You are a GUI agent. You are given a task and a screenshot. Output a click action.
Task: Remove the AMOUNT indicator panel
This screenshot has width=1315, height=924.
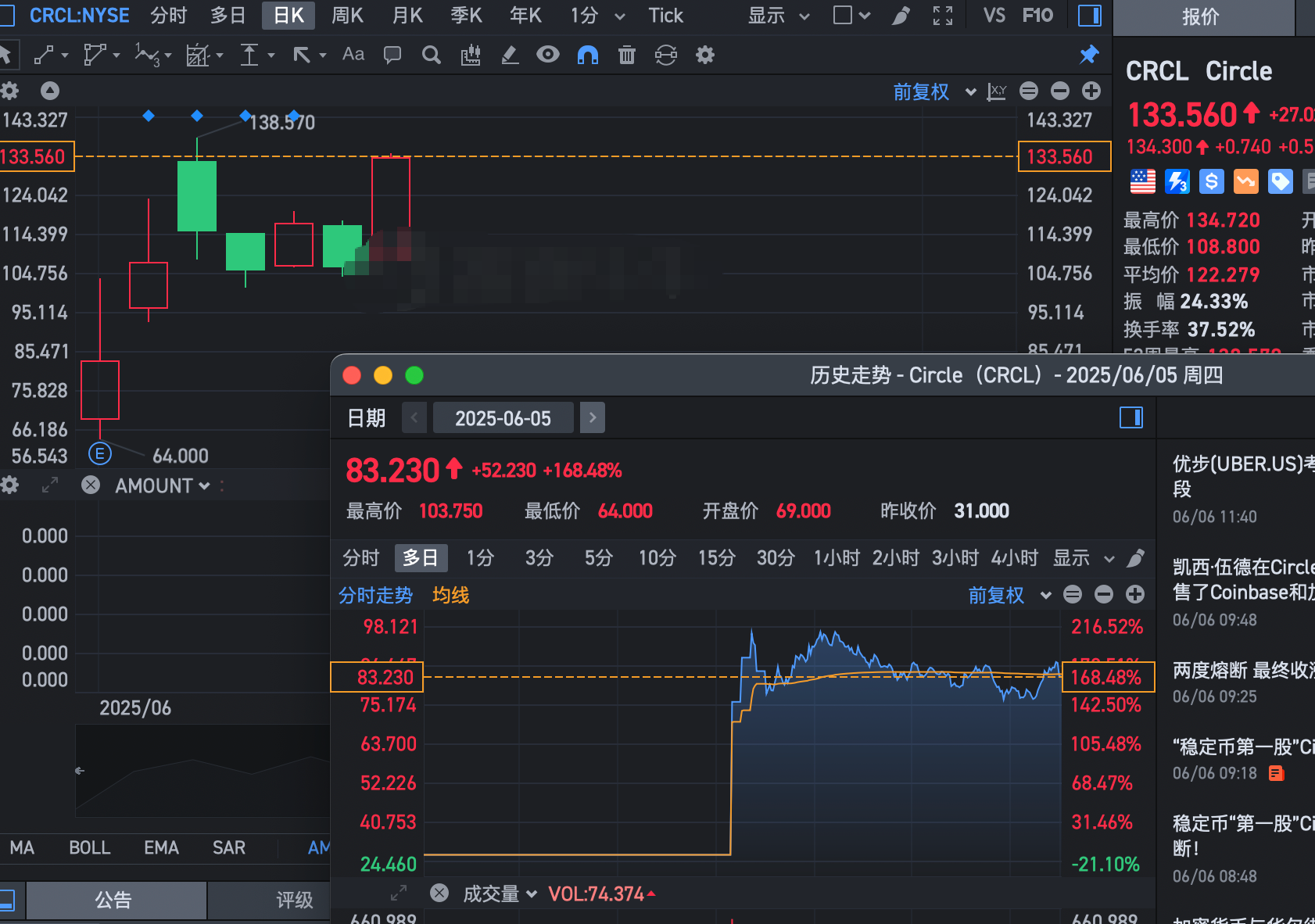pyautogui.click(x=91, y=485)
